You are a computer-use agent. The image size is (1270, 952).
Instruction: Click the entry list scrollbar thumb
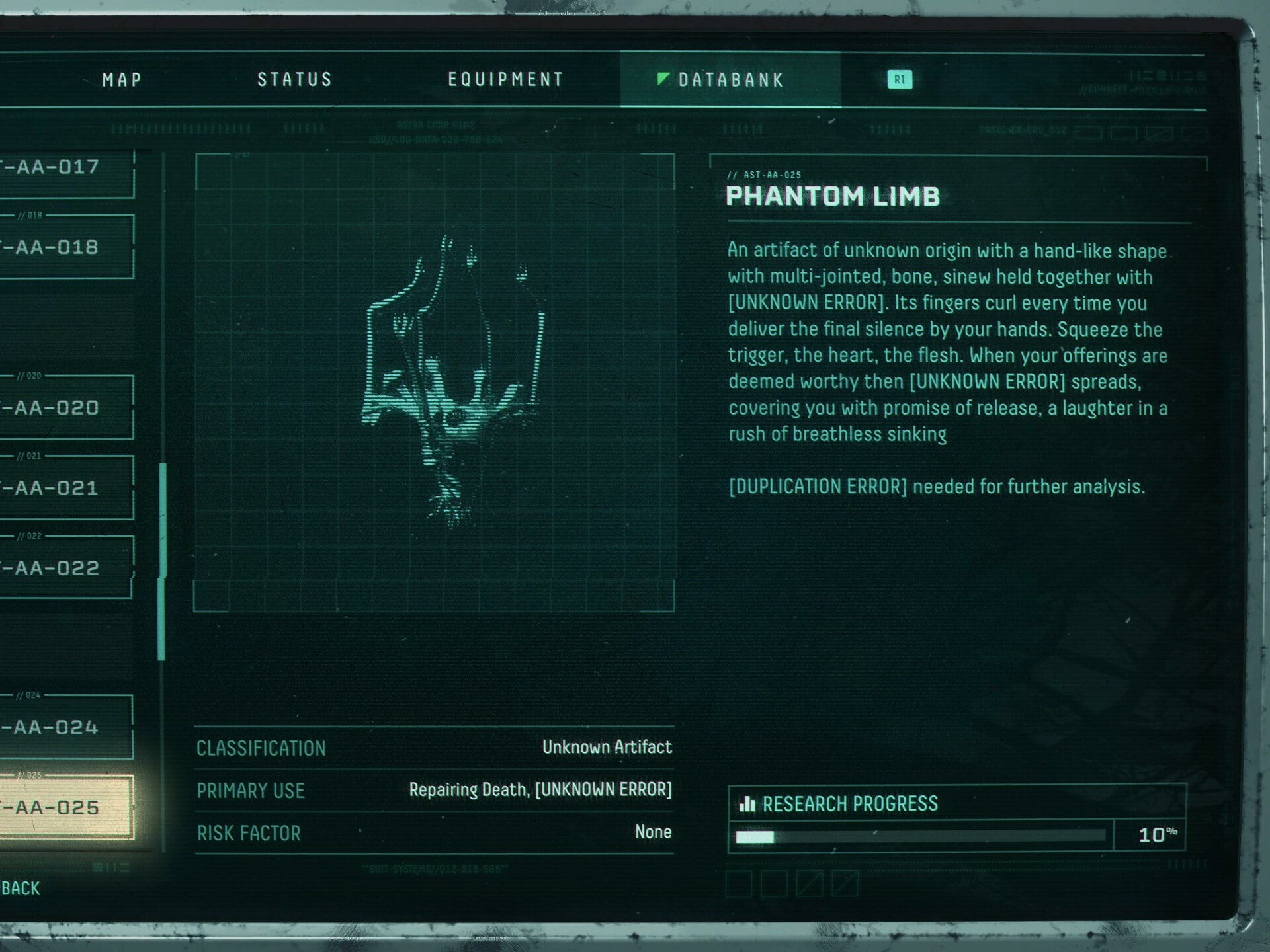[x=162, y=562]
